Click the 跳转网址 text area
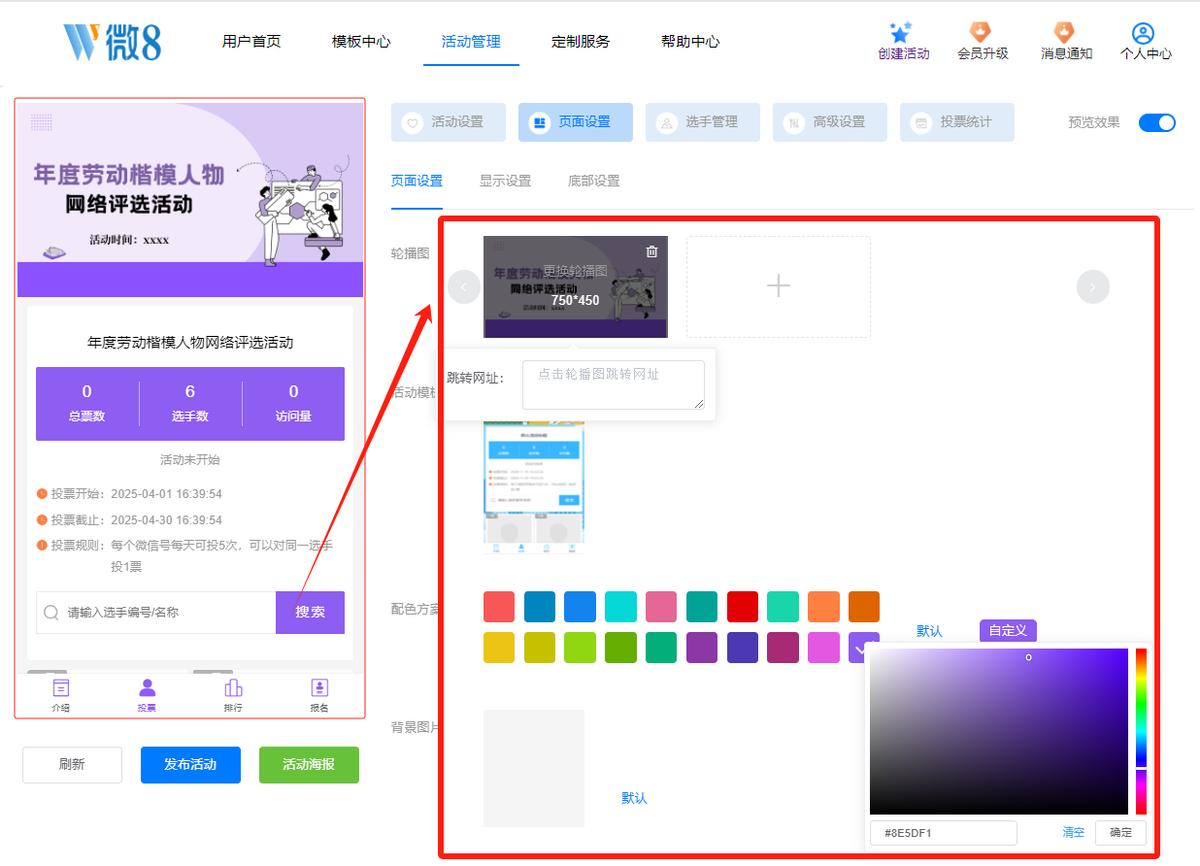The height and width of the screenshot is (866, 1200). point(613,385)
